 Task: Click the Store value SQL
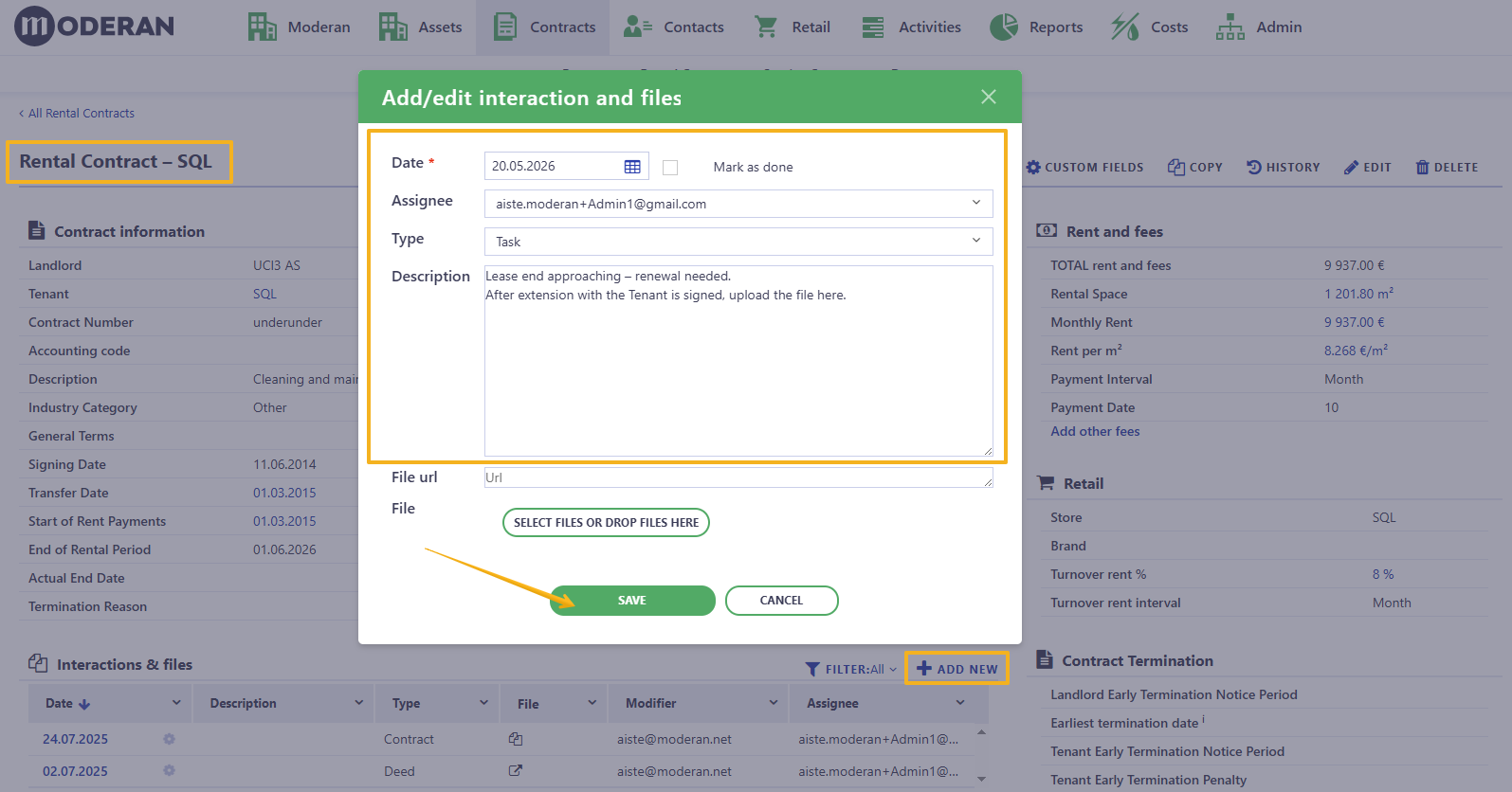coord(1384,517)
